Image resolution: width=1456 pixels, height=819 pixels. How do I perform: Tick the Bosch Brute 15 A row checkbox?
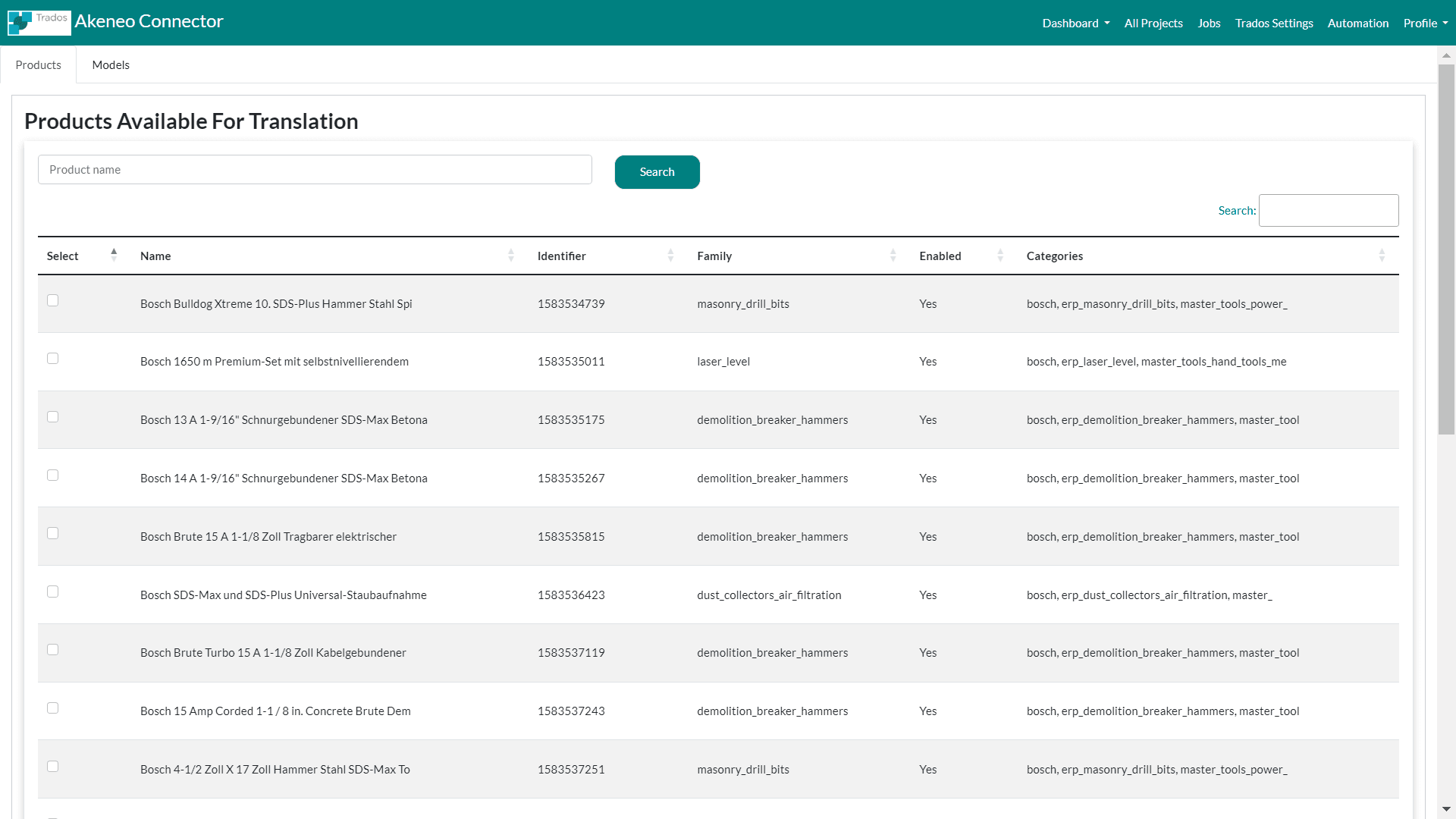[x=52, y=533]
